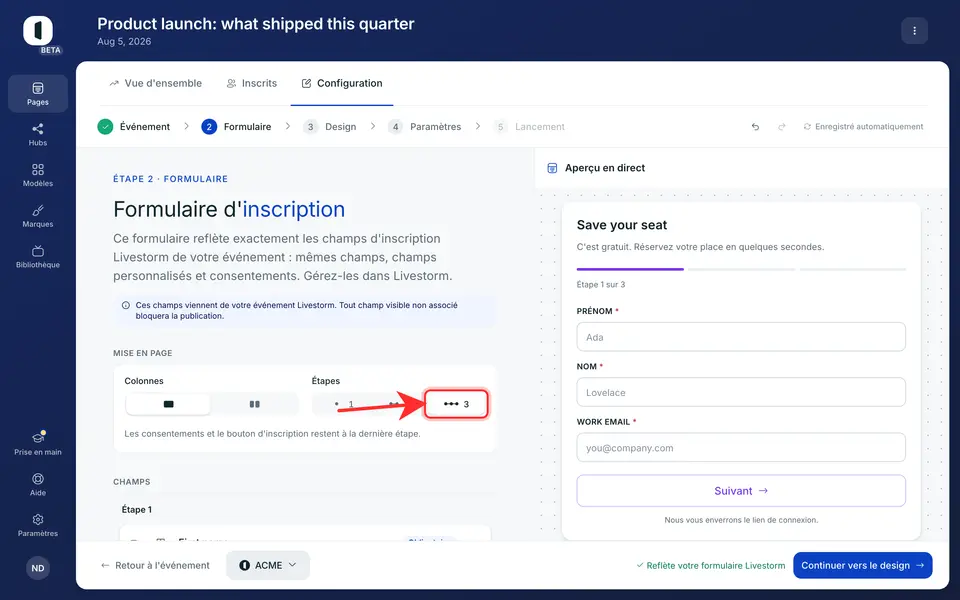This screenshot has width=960, height=600.
Task: Switch to the Vue d'ensemble tab
Action: 156,83
